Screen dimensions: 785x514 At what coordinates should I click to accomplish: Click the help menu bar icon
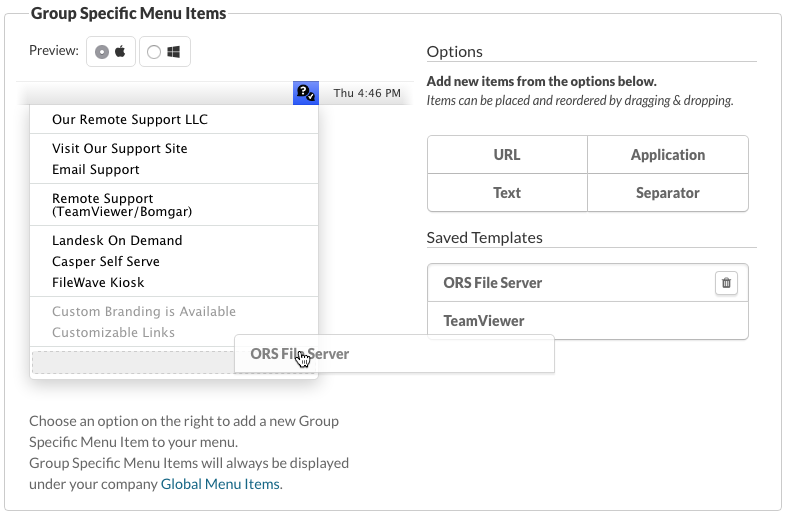306,93
